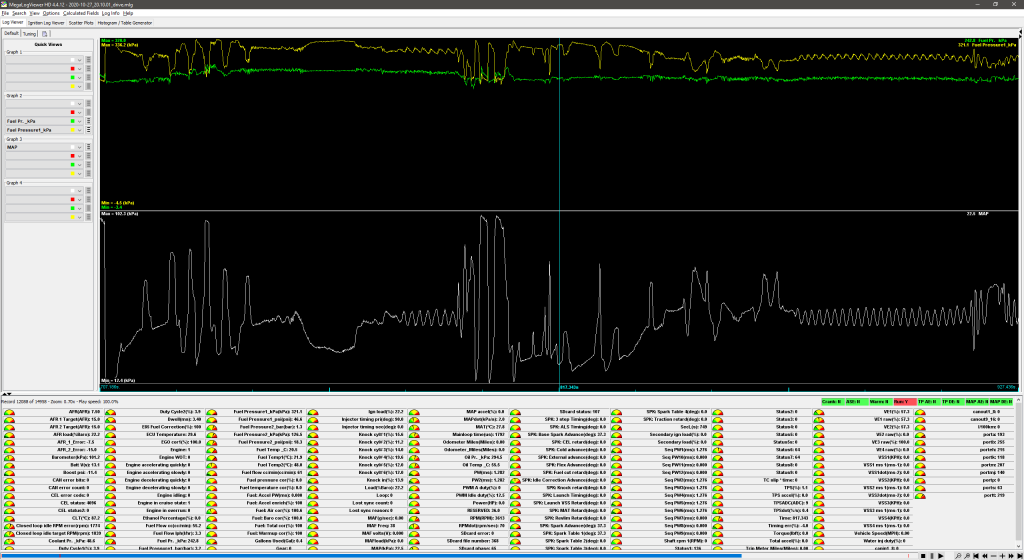Screen dimensions: 1024x560
Task: Click the Play button
Action: pos(940,556)
